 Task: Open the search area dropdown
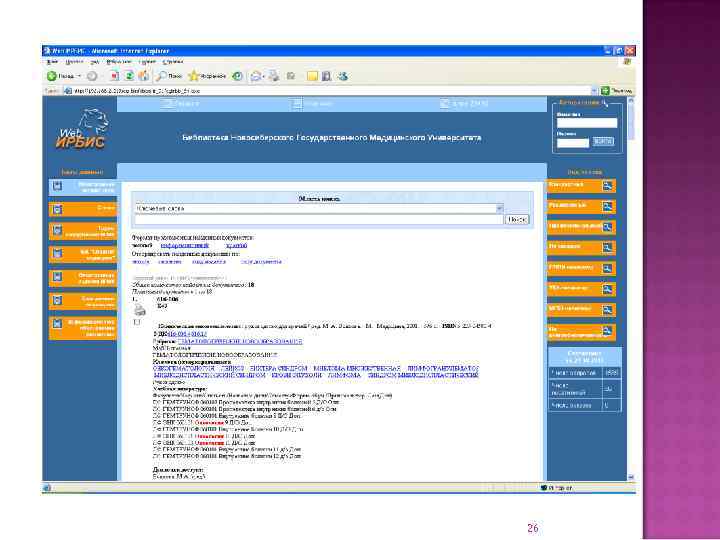click(499, 208)
